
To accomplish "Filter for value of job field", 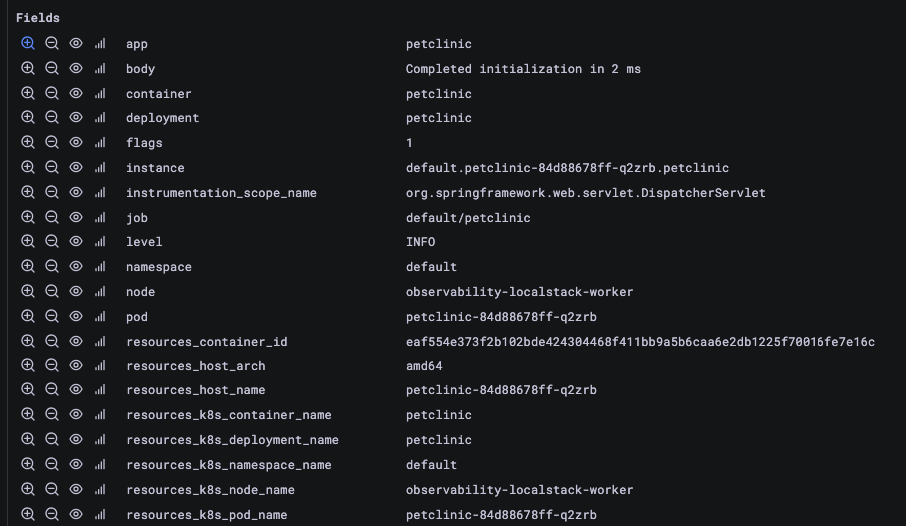I will point(28,218).
